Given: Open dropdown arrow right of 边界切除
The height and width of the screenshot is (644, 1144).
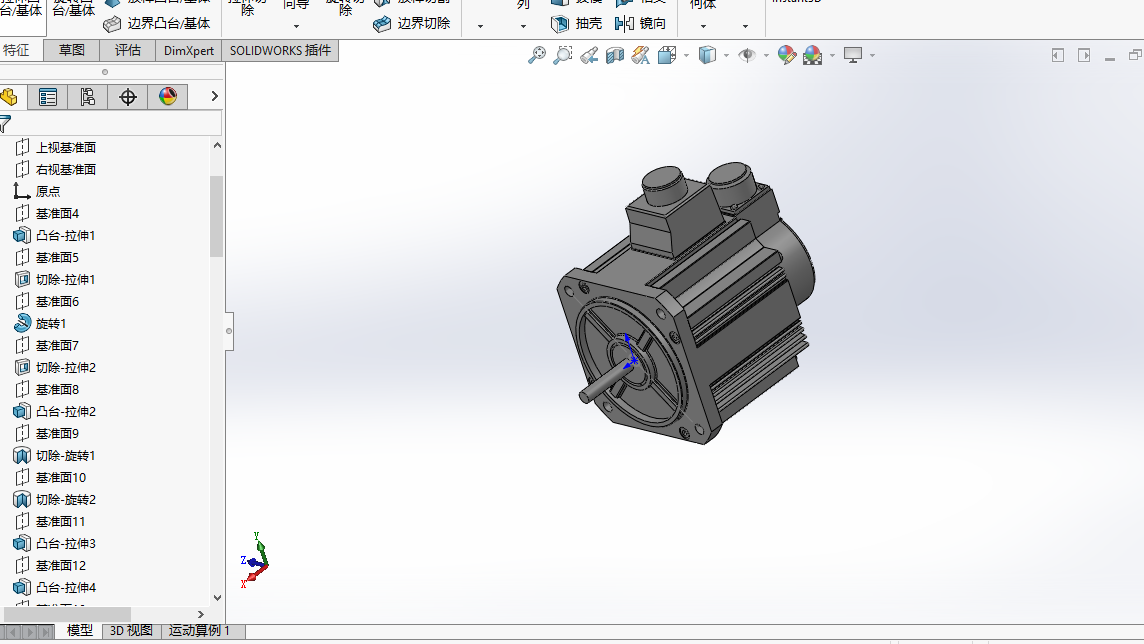Looking at the screenshot, I should (480, 26).
